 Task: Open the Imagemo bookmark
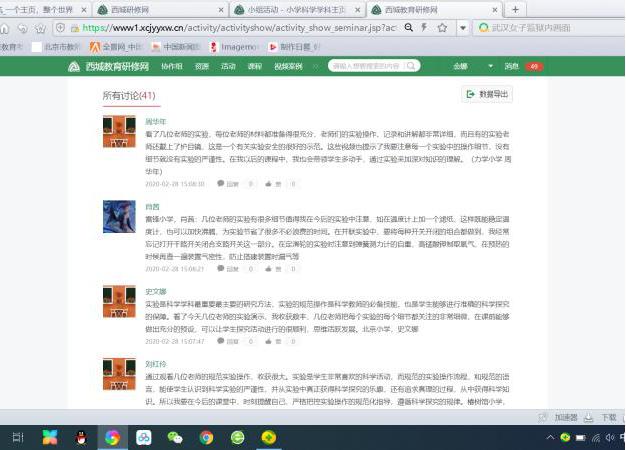(234, 47)
